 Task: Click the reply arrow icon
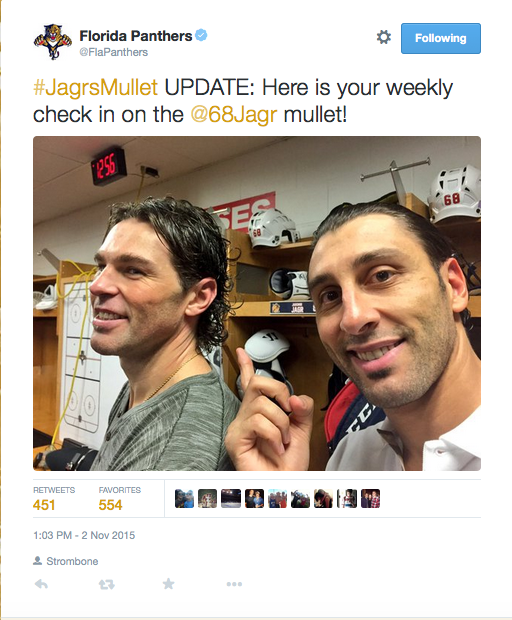(x=42, y=584)
